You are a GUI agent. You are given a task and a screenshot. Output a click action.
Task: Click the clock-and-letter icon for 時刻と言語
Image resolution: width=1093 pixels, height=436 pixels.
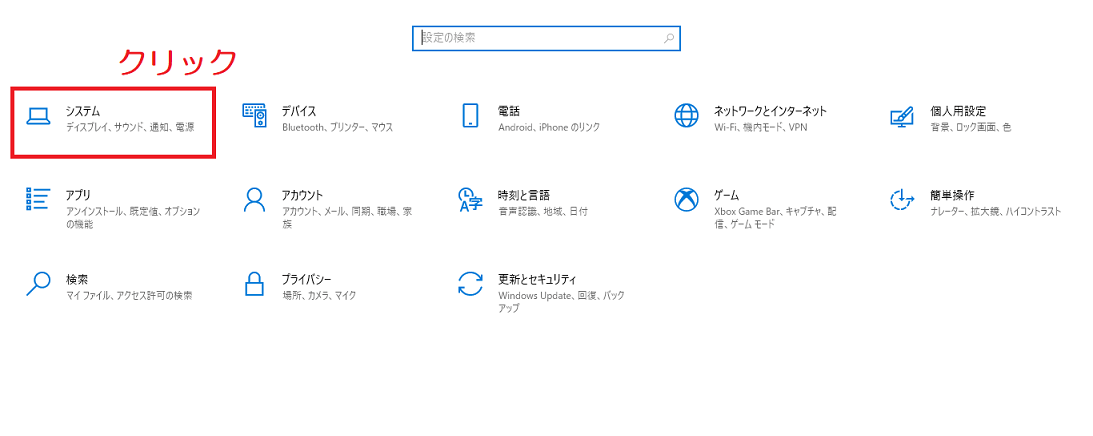(x=470, y=200)
